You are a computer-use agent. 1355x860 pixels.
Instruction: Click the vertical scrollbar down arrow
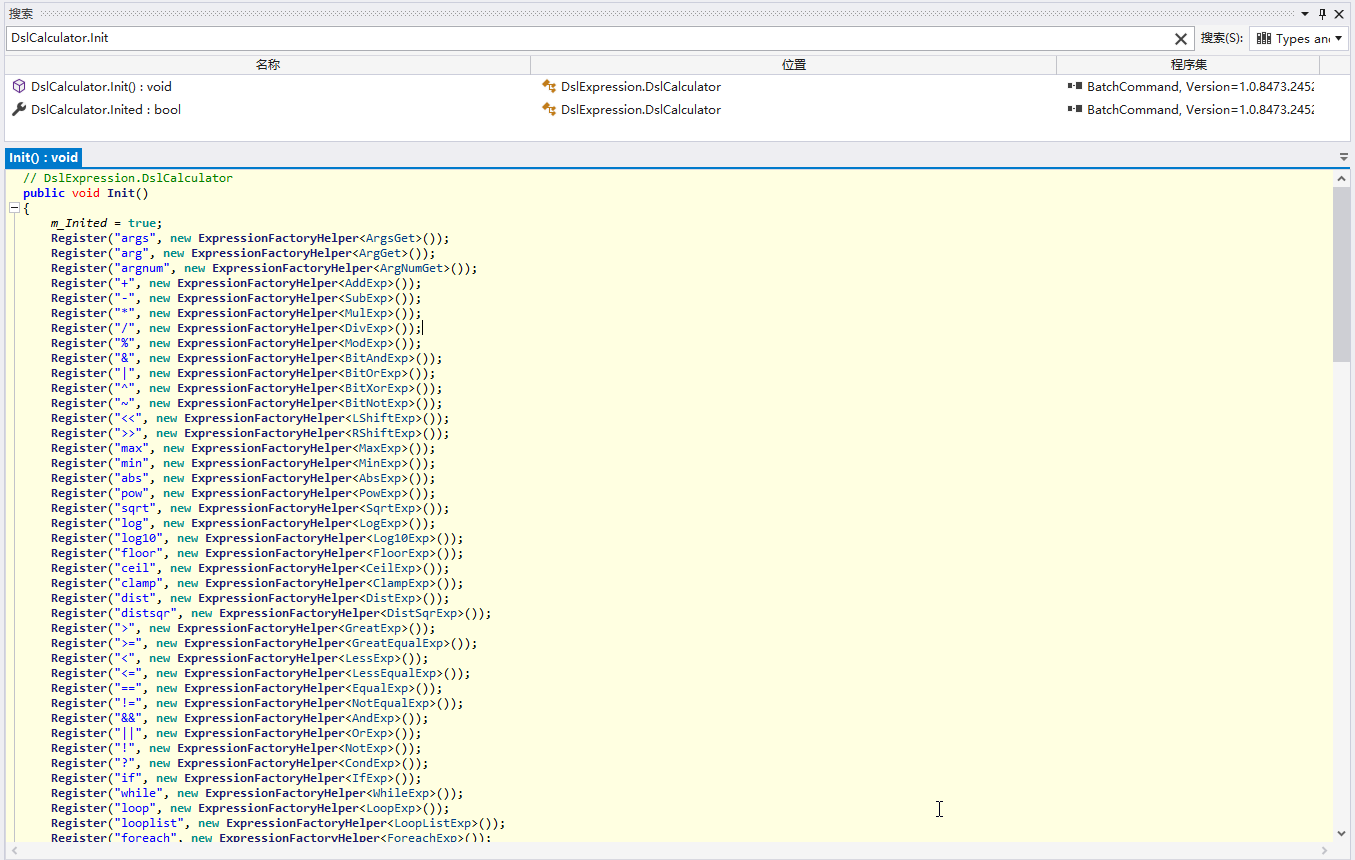coord(1341,833)
